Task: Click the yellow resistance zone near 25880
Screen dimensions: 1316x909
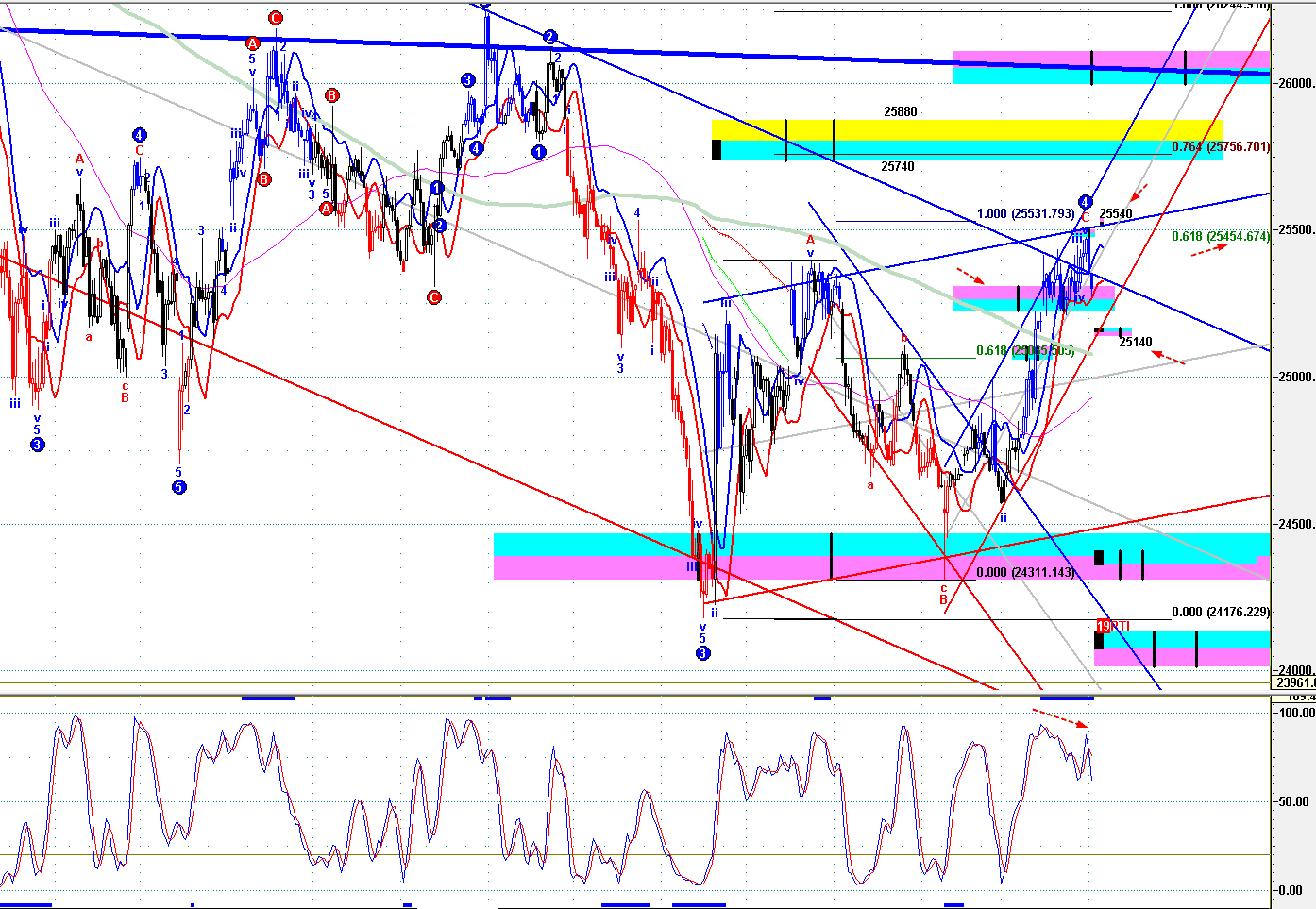Action: [963, 130]
